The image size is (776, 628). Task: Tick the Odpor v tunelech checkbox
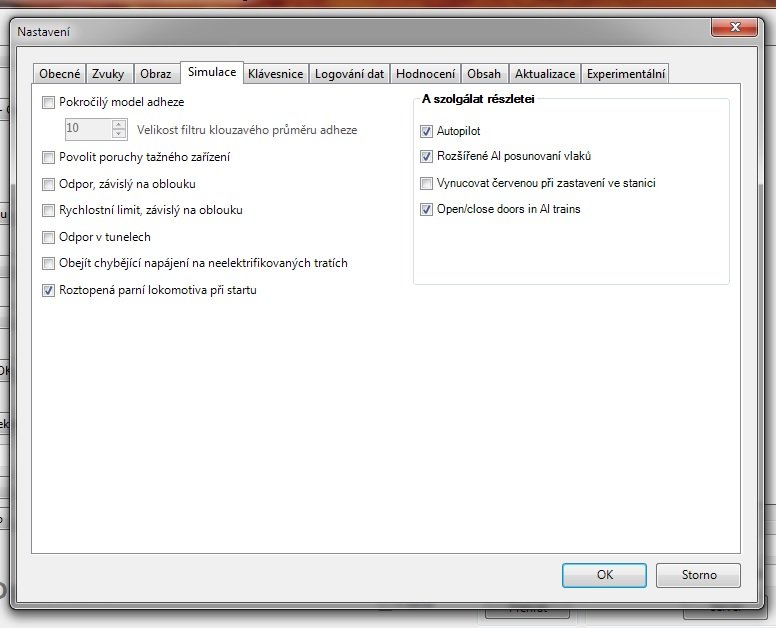pyautogui.click(x=49, y=238)
